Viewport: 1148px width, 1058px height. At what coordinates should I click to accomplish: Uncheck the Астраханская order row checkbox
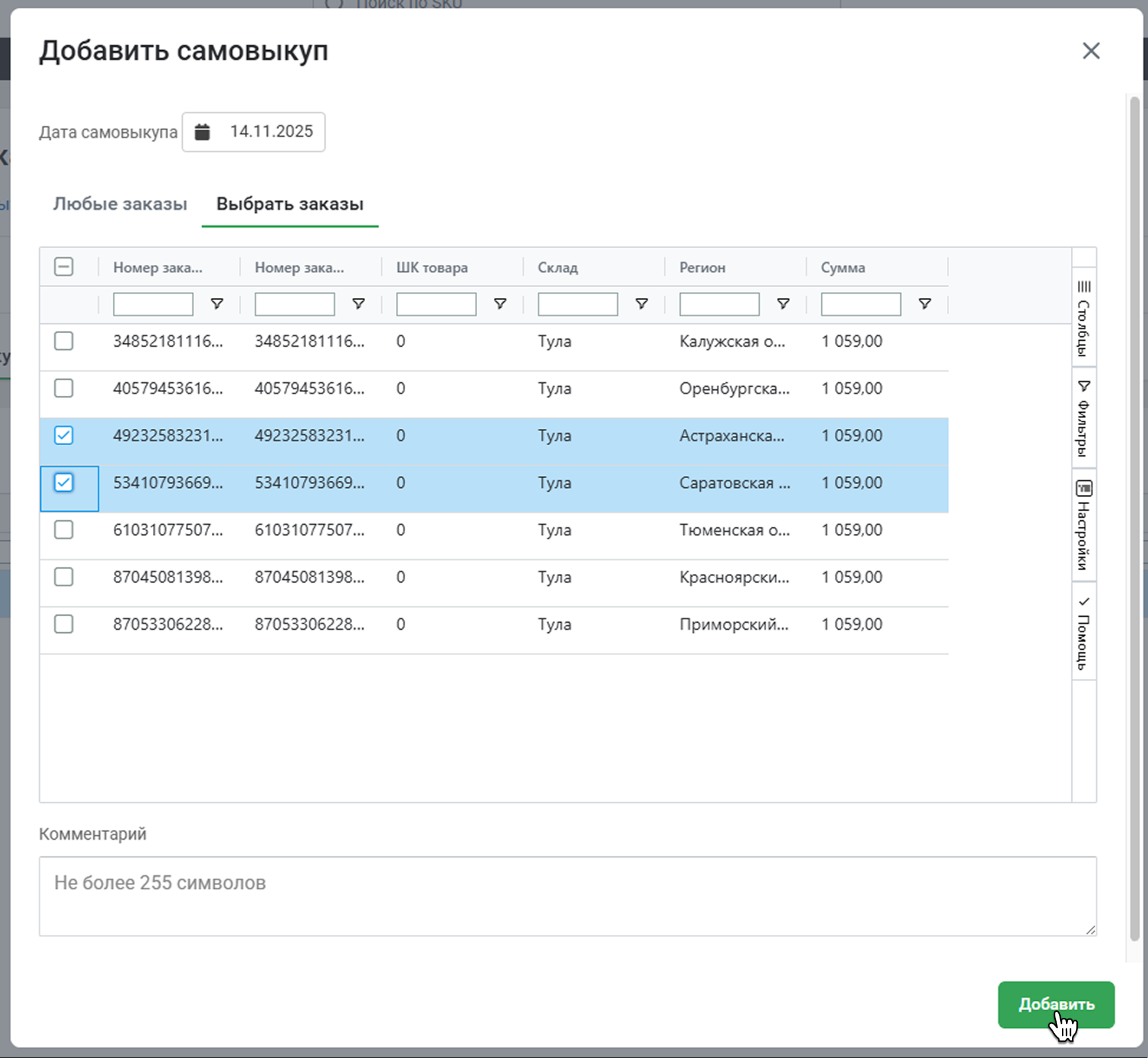click(64, 435)
